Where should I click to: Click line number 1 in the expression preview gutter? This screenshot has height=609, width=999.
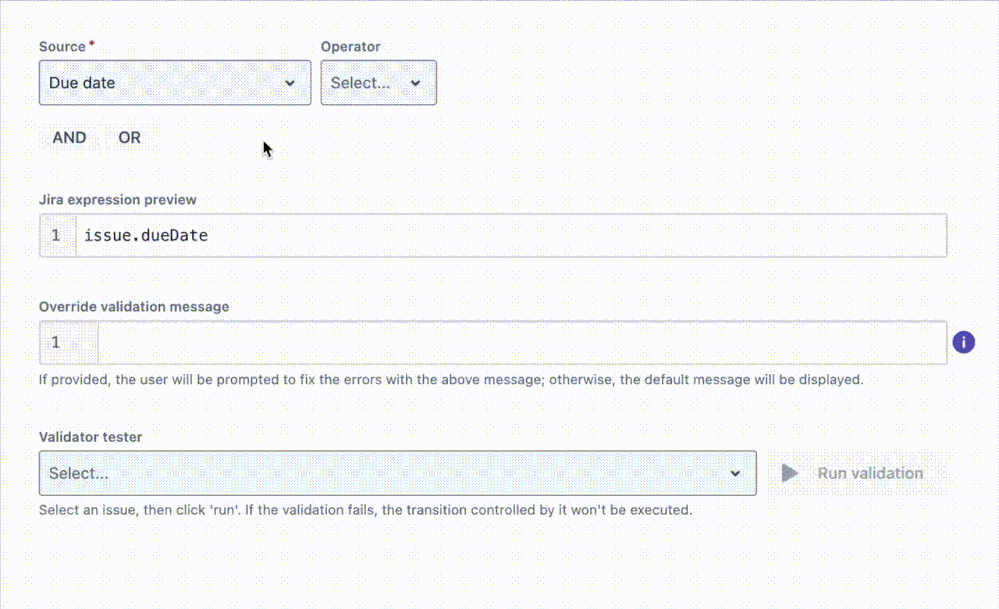pyautogui.click(x=56, y=235)
